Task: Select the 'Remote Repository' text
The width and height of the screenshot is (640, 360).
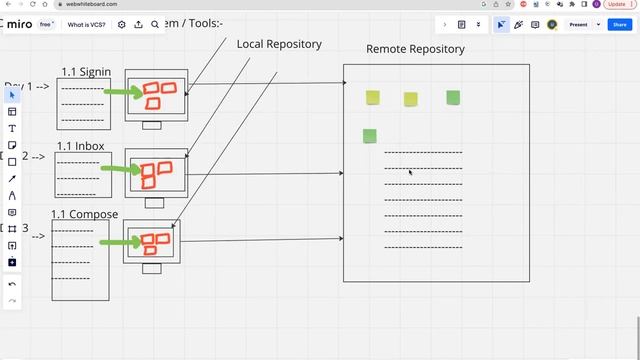Action: pyautogui.click(x=415, y=49)
